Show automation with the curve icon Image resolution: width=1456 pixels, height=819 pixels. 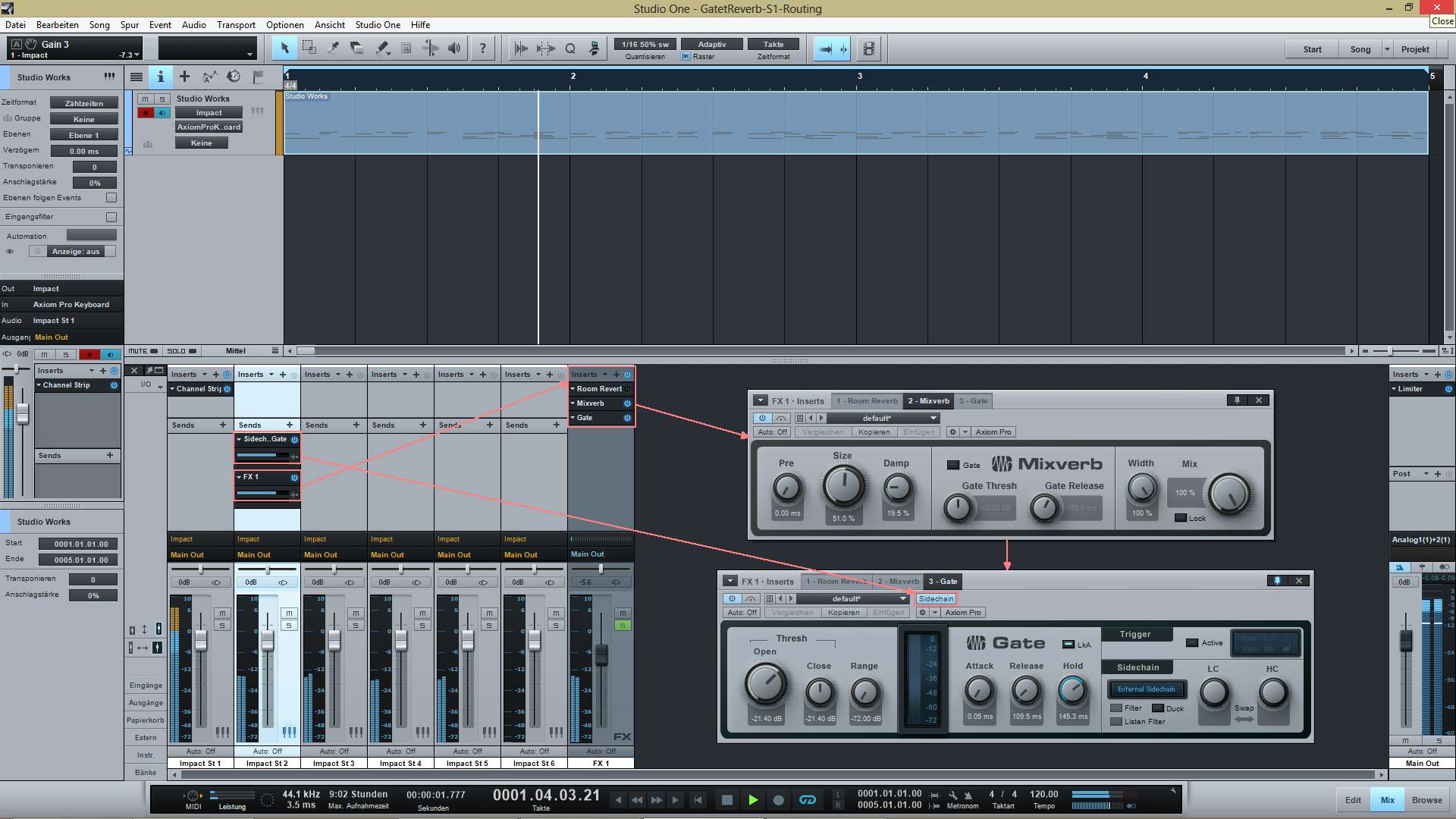[209, 77]
